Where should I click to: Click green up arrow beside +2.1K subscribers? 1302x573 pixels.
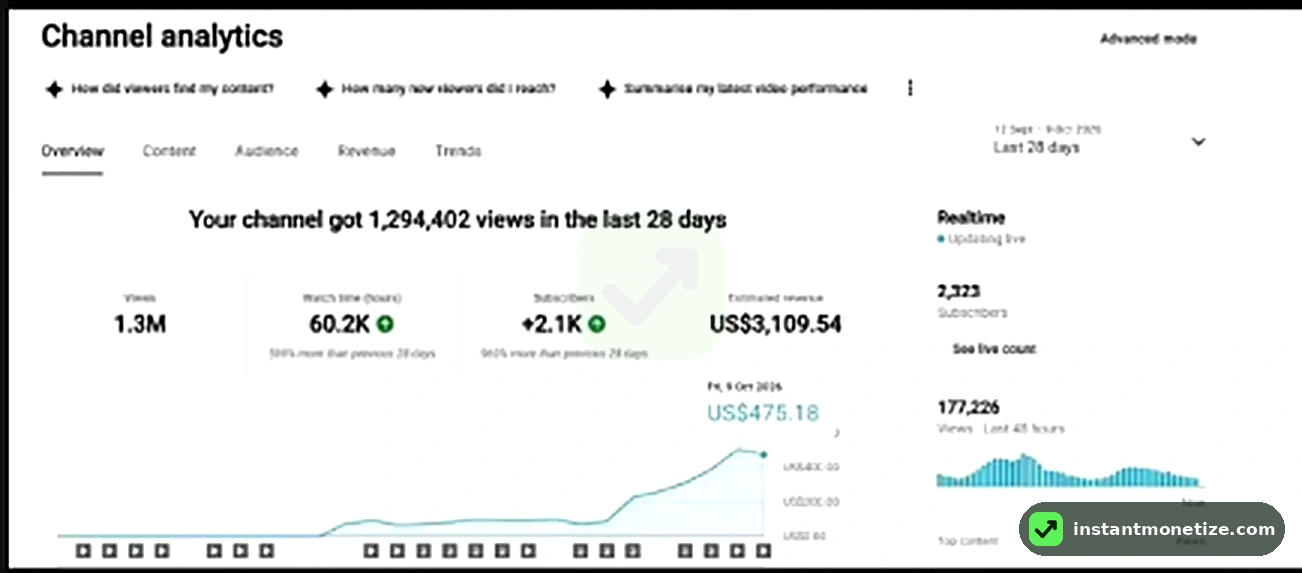596,323
